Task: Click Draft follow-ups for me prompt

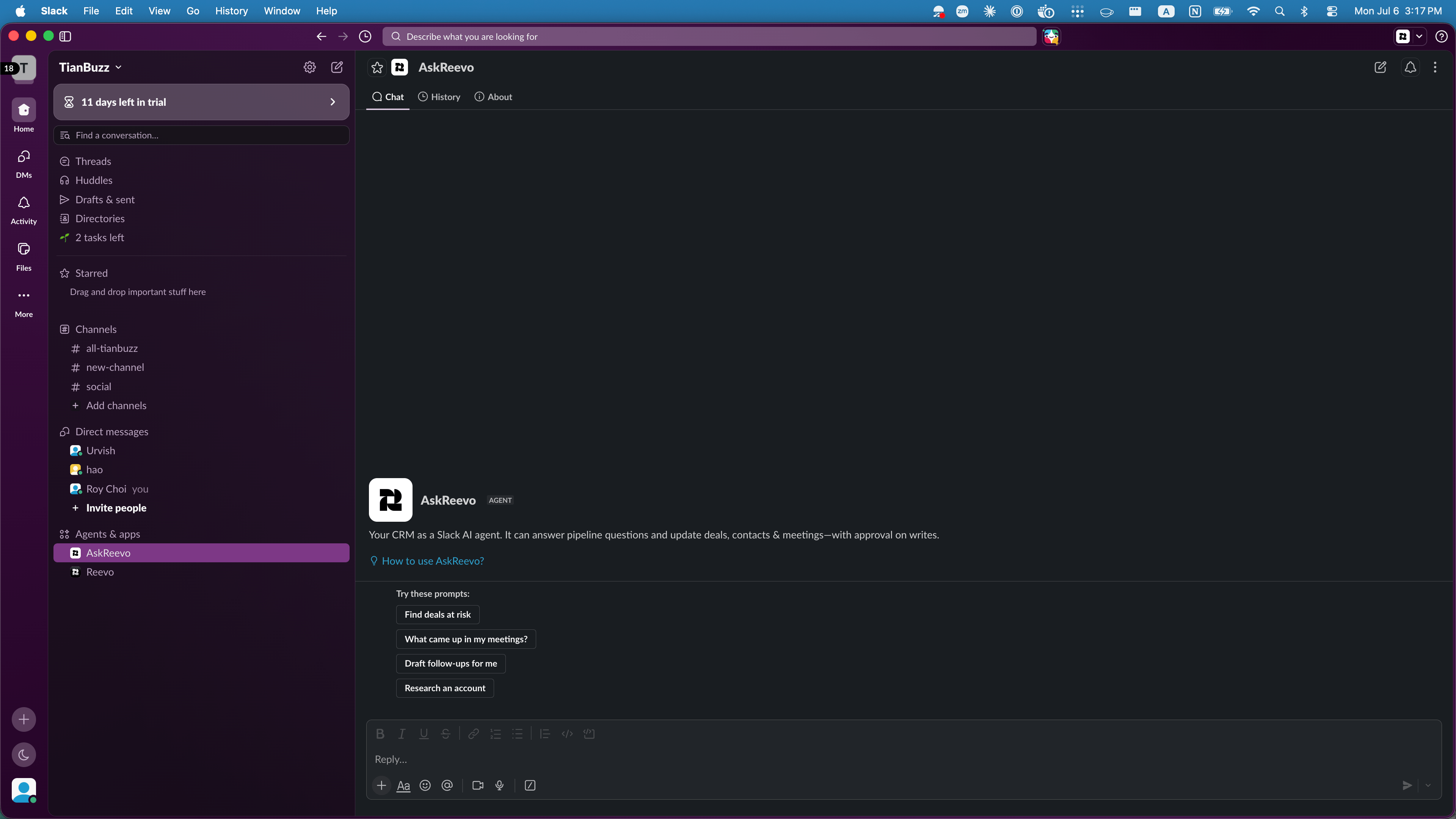Action: (450, 663)
